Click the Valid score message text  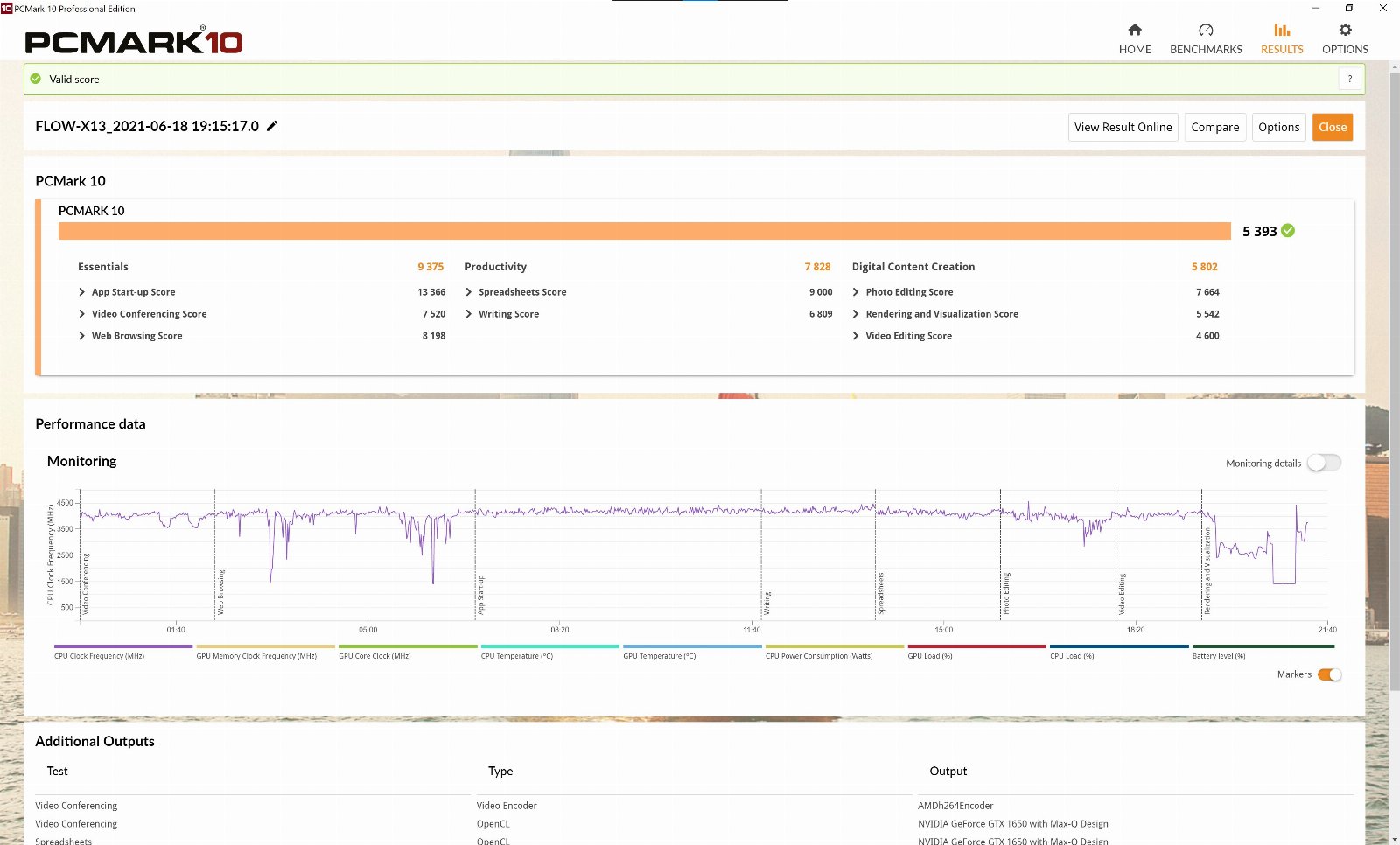[x=74, y=79]
